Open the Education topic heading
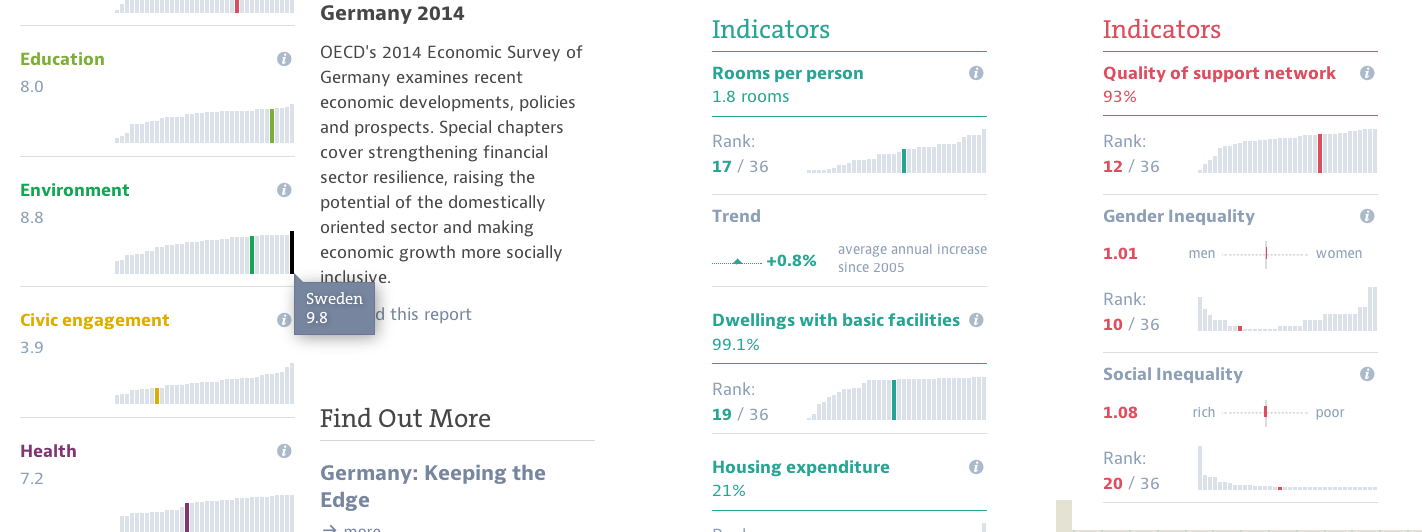 [x=62, y=59]
